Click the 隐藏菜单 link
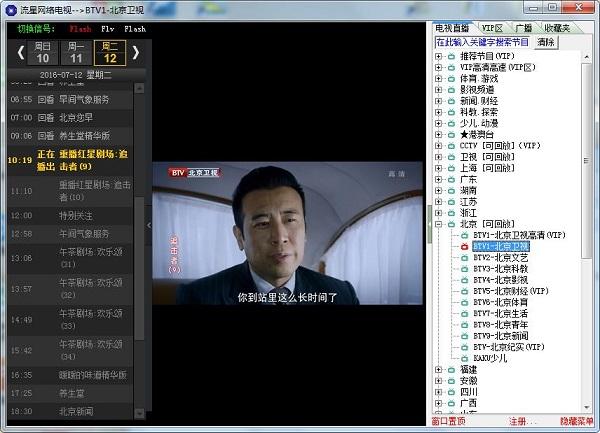The height and width of the screenshot is (433, 600). pos(577,421)
